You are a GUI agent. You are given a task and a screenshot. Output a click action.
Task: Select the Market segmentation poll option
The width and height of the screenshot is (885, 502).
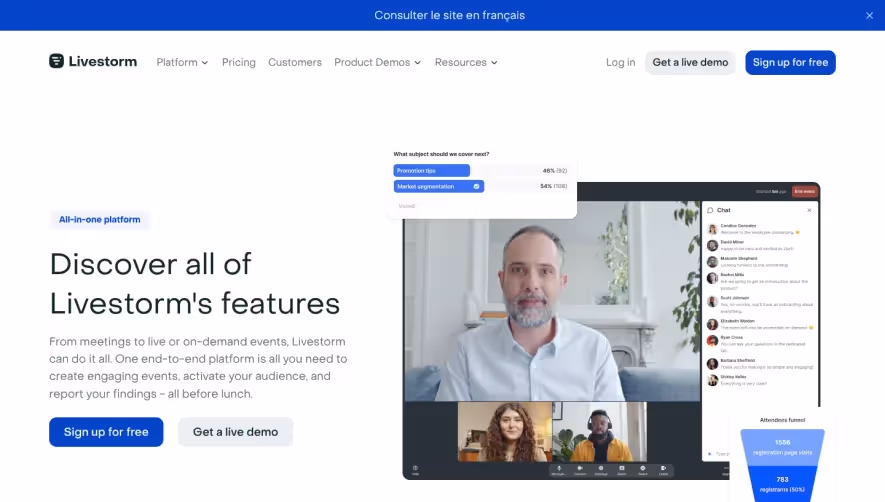point(439,186)
